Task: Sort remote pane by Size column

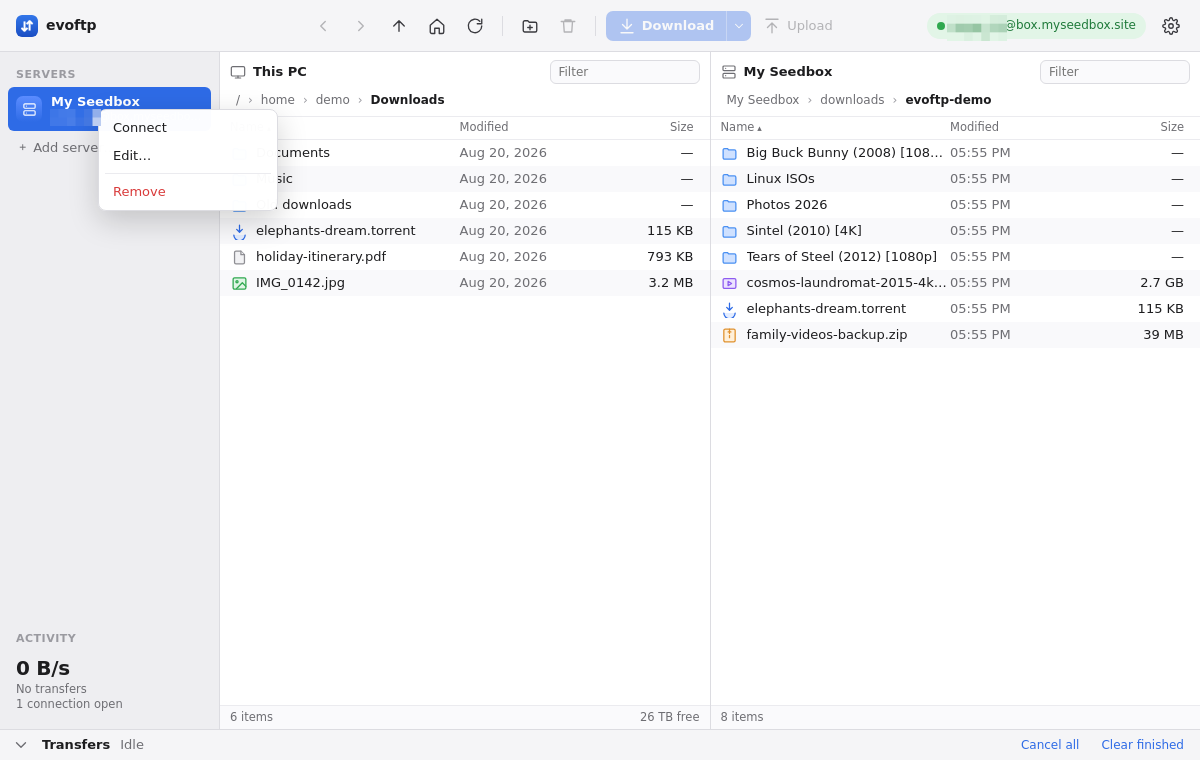Action: (1172, 127)
